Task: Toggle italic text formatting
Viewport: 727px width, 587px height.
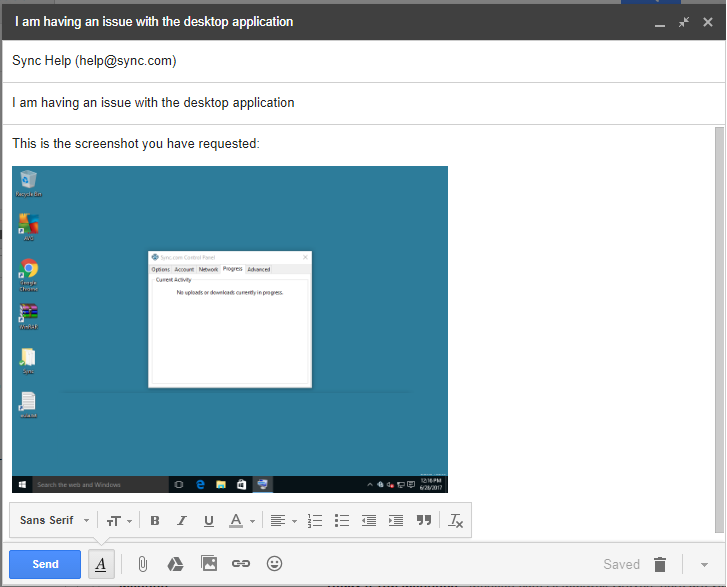Action: (x=182, y=521)
